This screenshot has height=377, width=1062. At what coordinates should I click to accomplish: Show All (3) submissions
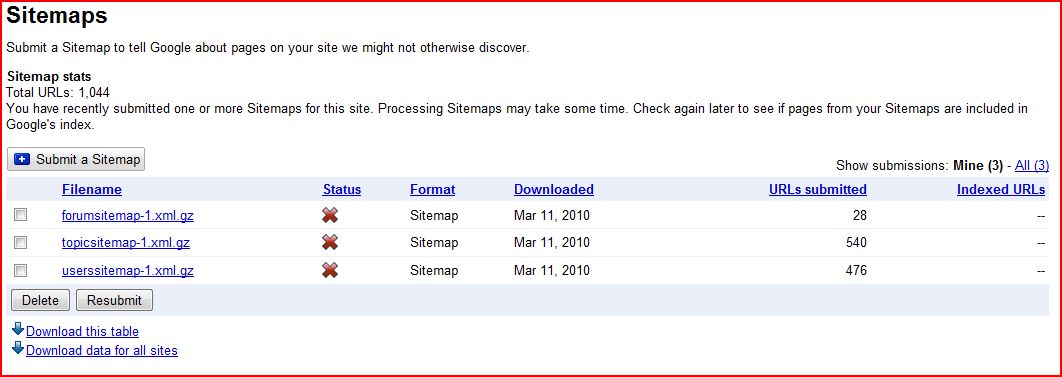[x=1032, y=165]
